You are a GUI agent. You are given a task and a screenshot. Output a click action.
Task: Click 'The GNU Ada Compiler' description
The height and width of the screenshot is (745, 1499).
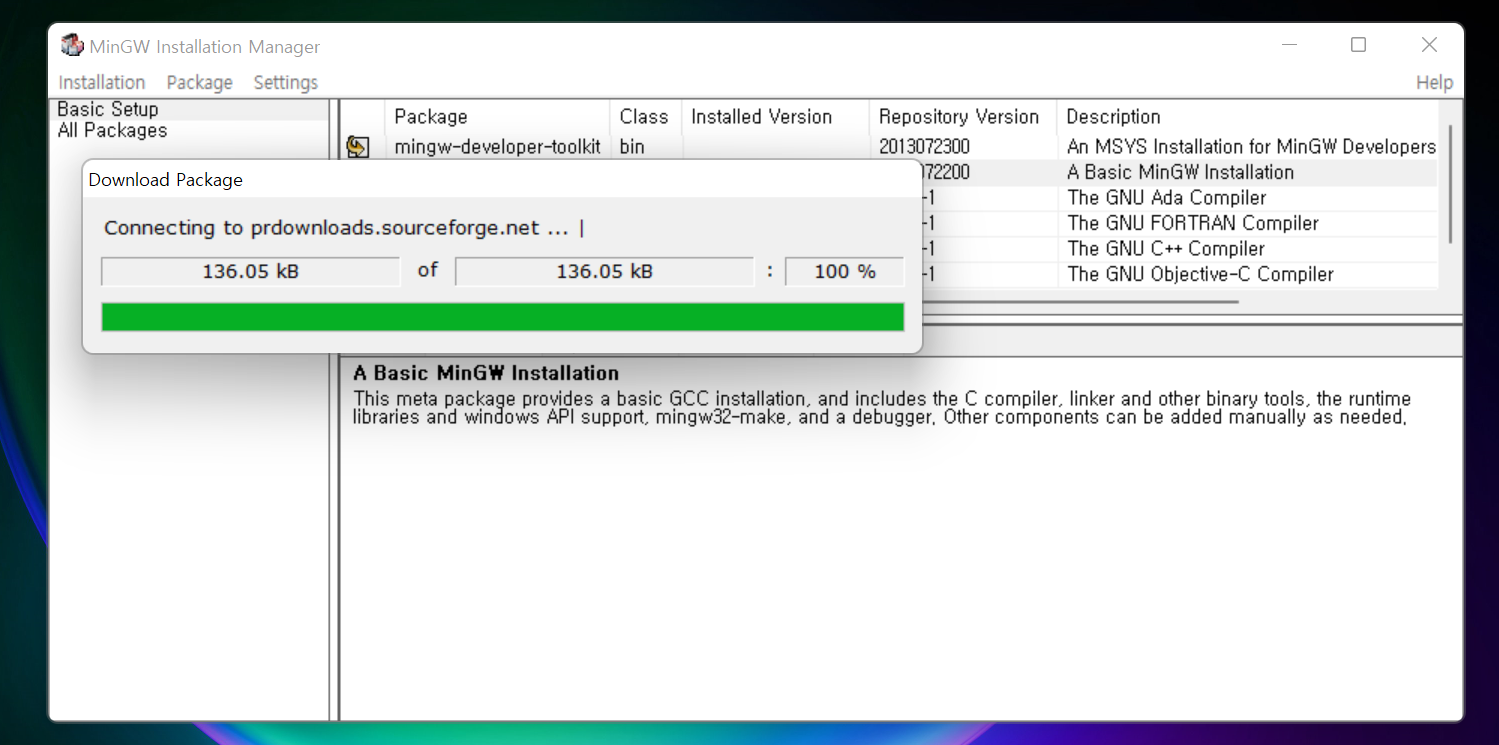click(1167, 198)
